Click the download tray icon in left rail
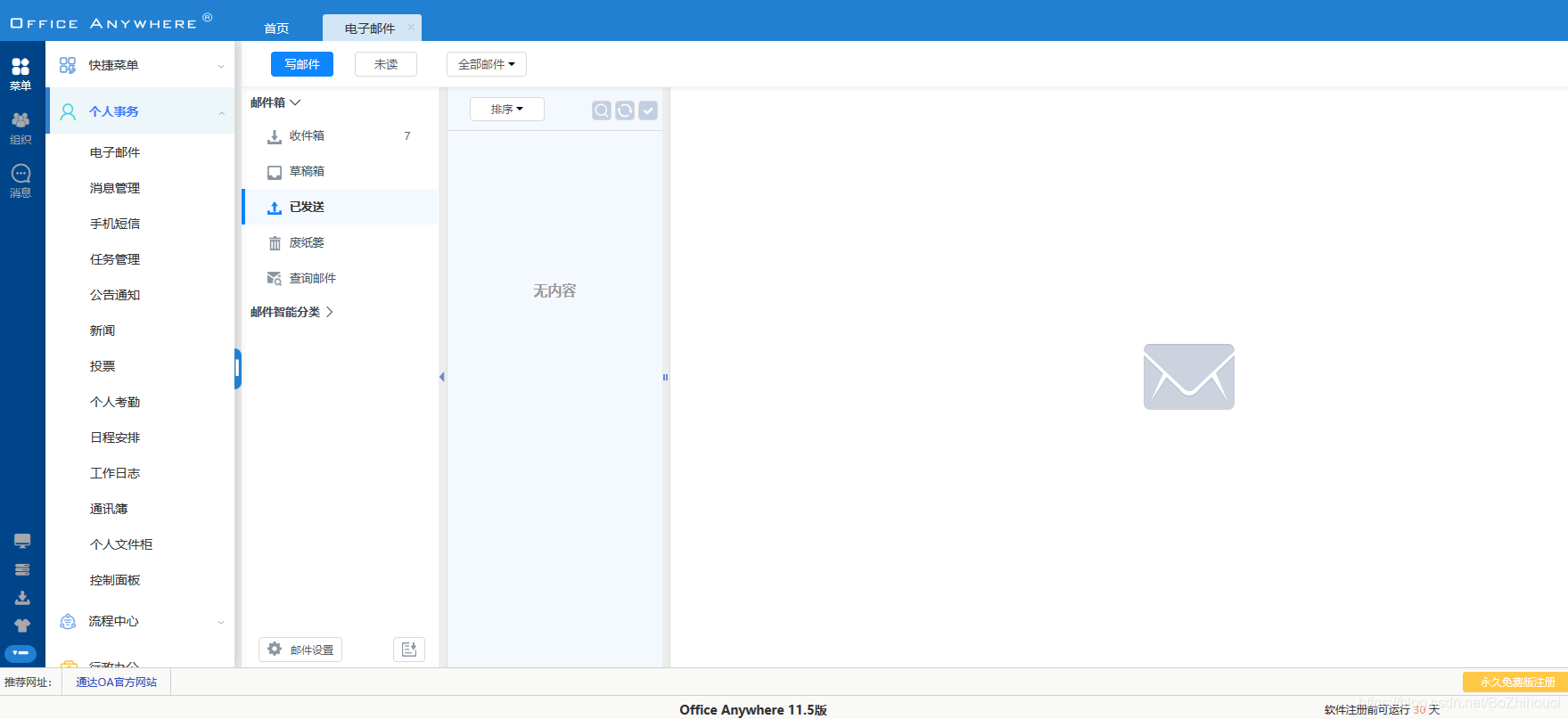The width and height of the screenshot is (1568, 719). tap(22, 598)
